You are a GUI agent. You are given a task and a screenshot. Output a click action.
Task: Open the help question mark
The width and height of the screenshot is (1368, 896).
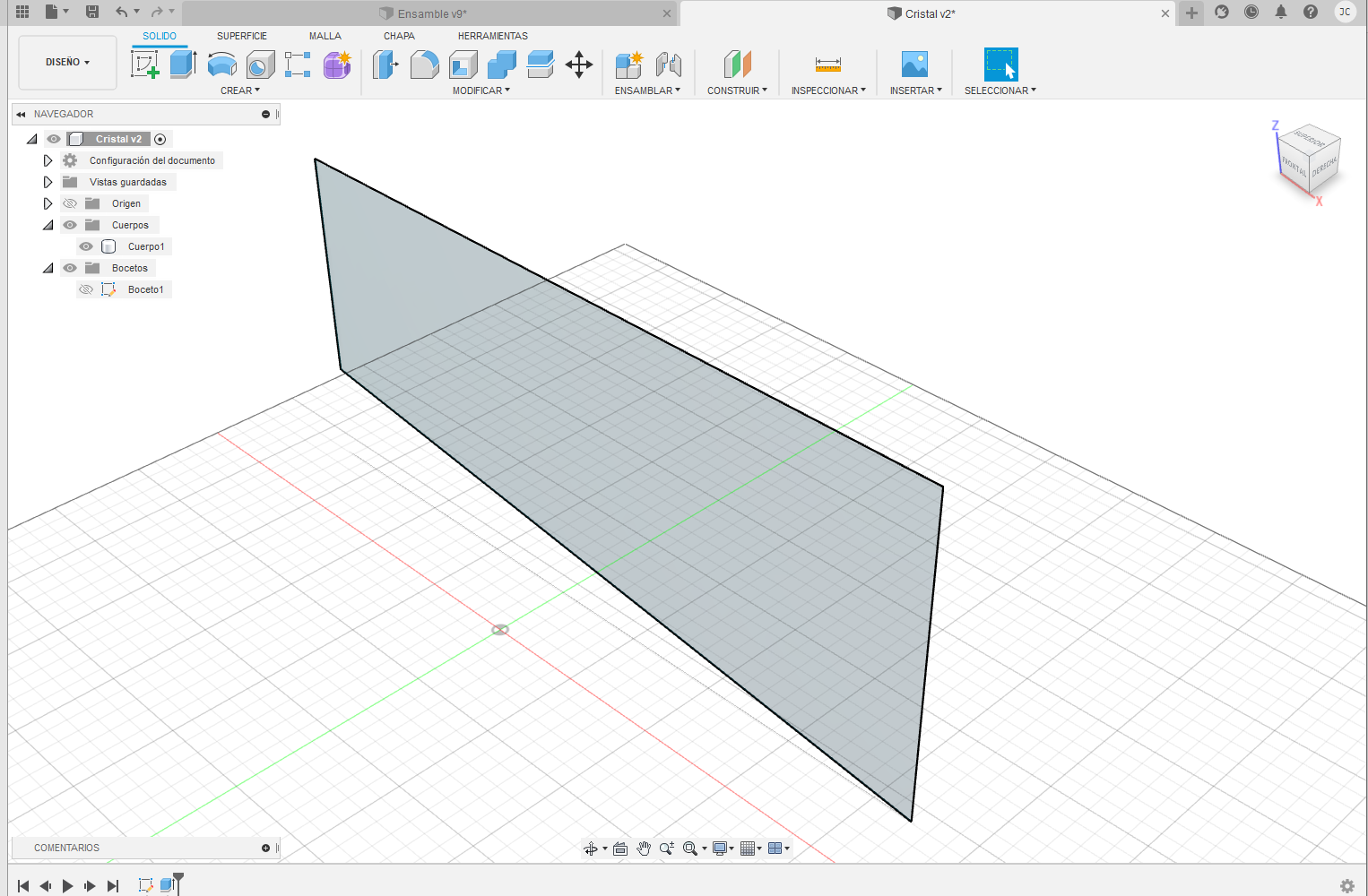(1311, 12)
